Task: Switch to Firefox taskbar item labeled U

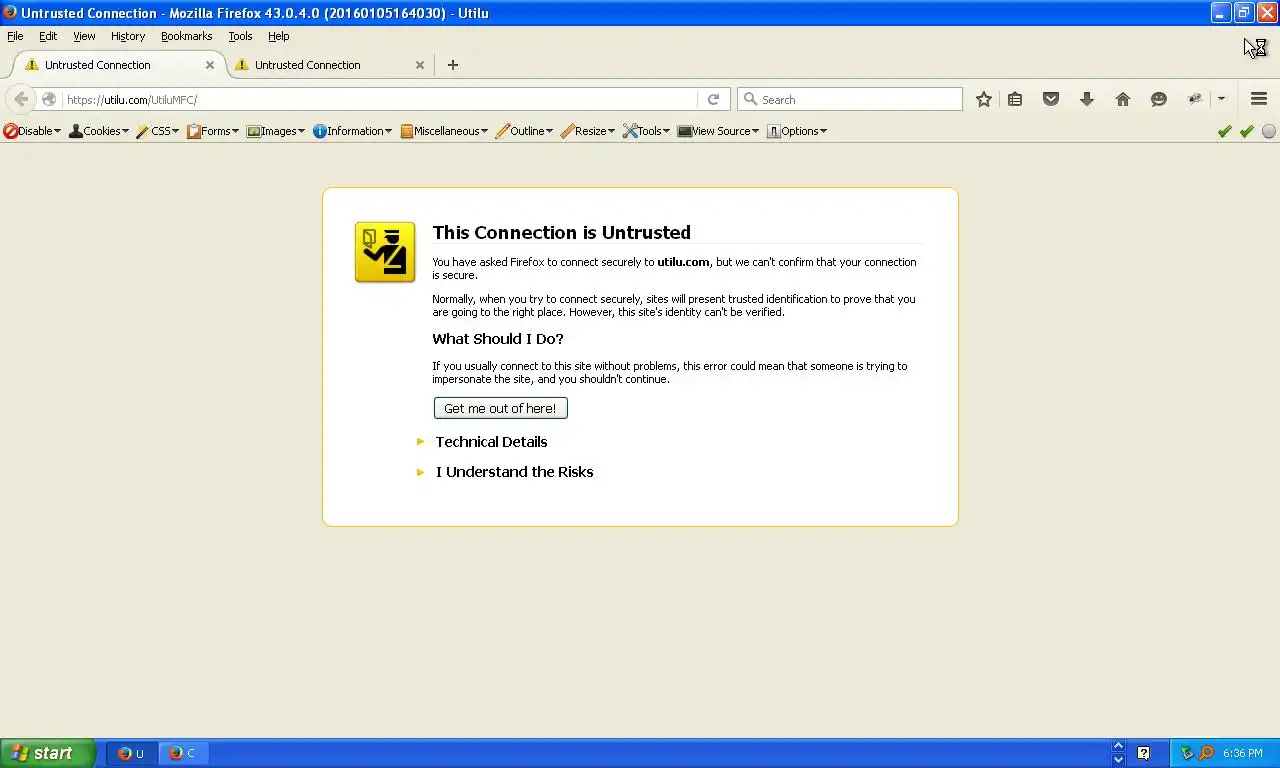Action: 132,753
